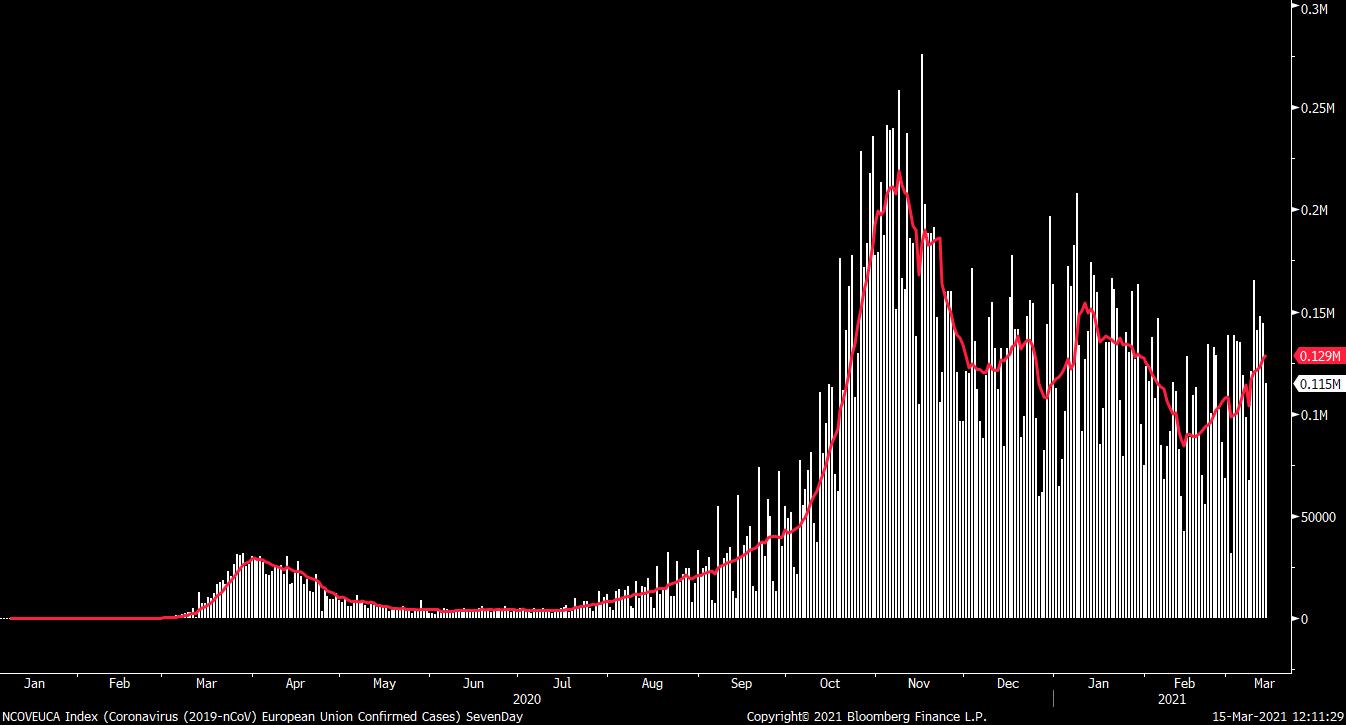Select the Jun month label on time axis
This screenshot has height=725, width=1346.
(473, 684)
